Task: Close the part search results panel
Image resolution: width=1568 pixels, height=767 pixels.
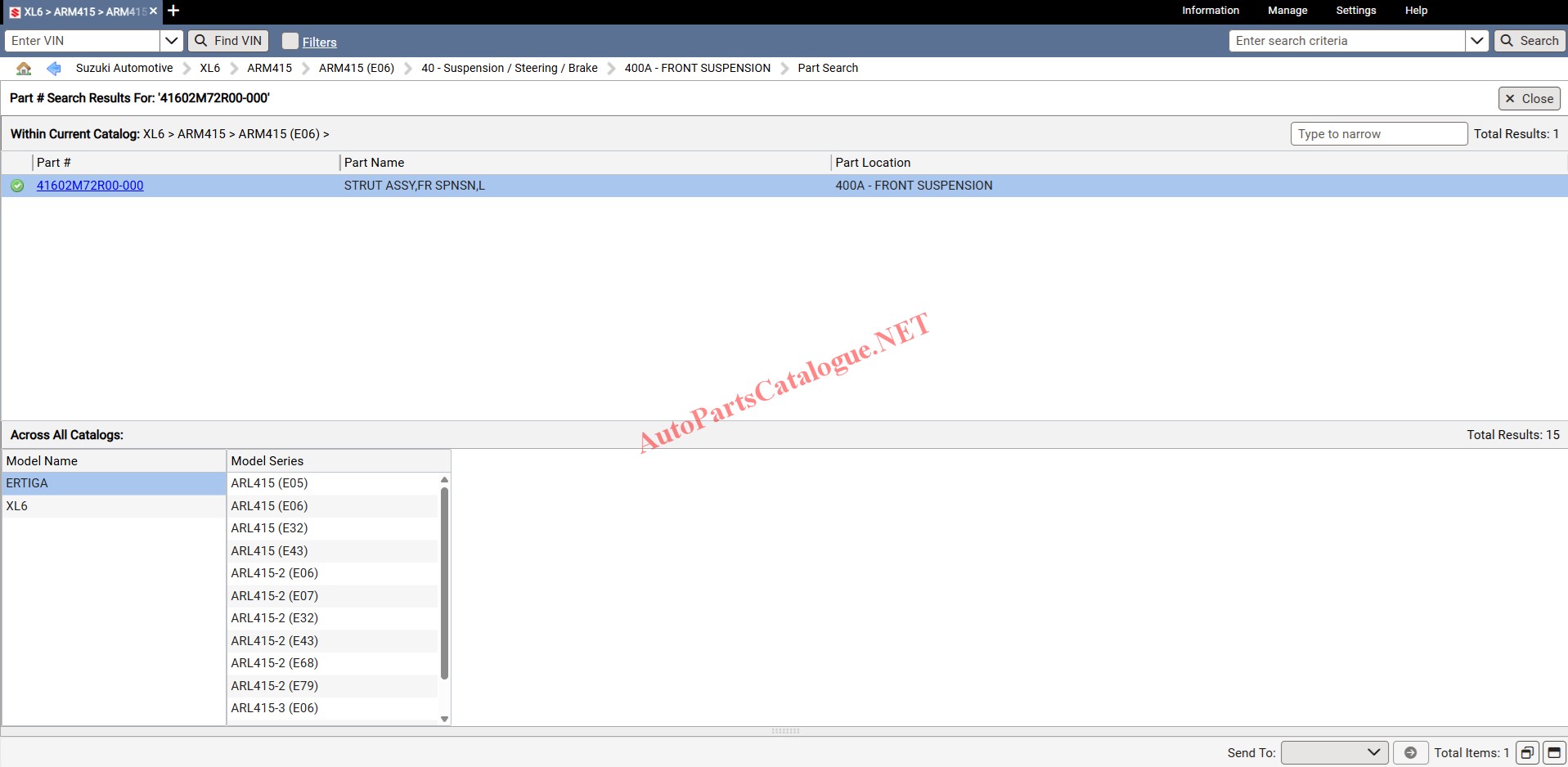Action: point(1529,98)
